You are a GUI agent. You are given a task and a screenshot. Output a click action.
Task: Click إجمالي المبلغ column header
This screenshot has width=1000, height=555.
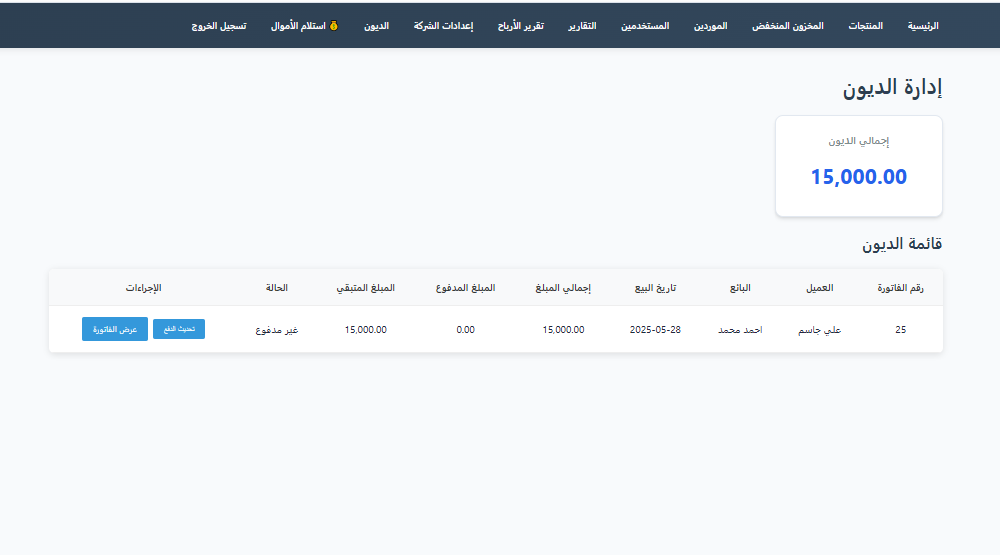(563, 288)
